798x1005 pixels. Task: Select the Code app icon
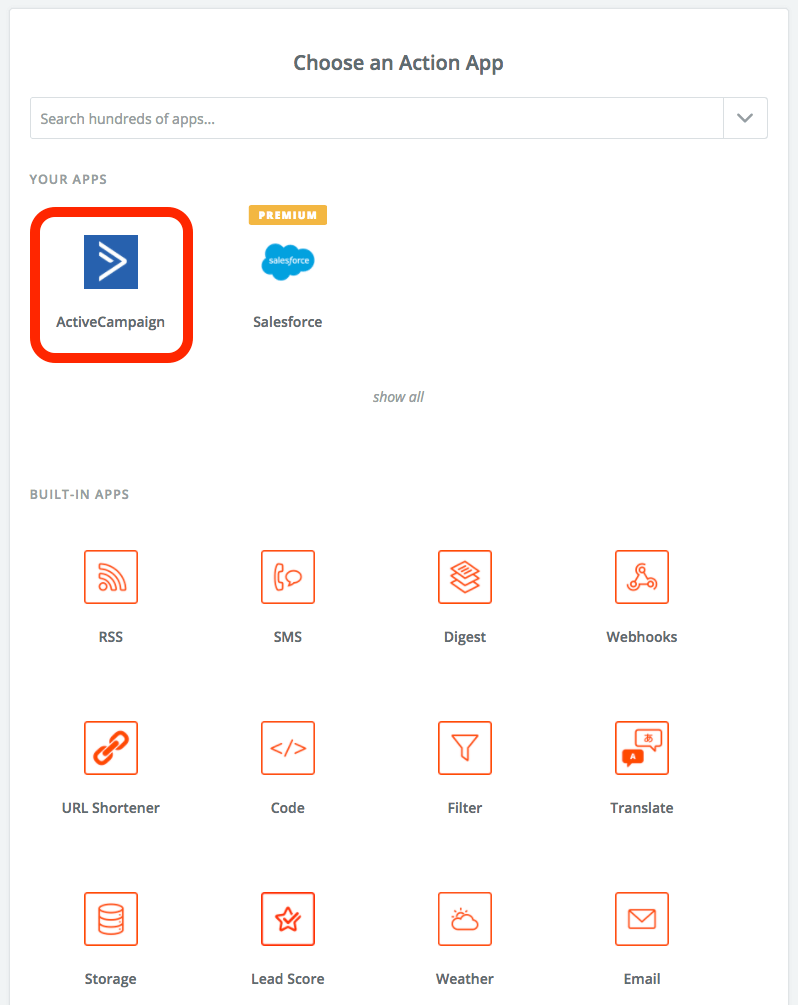click(288, 748)
